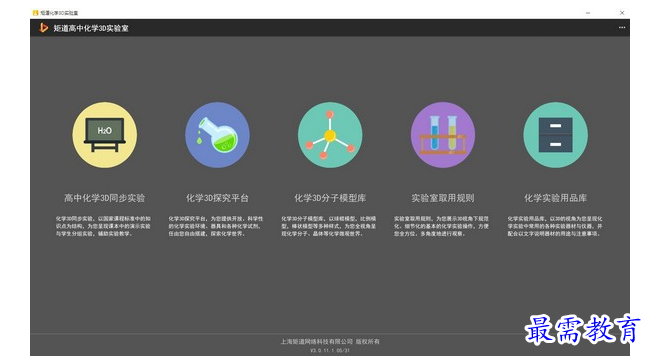Screen dimensions: 649x361
Task: Click the description under 化学实验用品库
Action: point(555,226)
